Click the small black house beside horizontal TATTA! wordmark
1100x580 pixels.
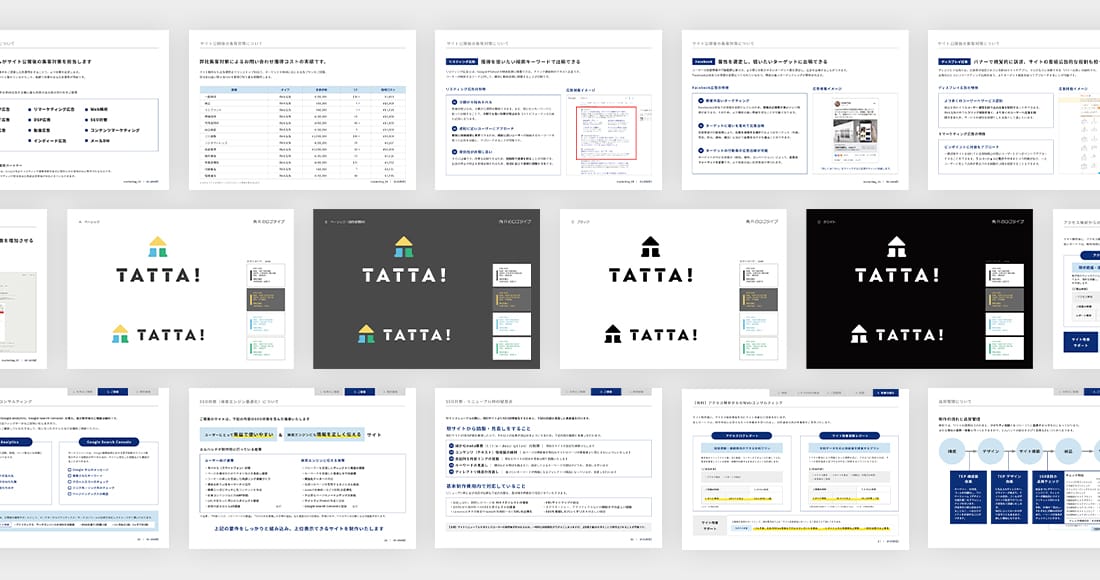click(x=613, y=335)
